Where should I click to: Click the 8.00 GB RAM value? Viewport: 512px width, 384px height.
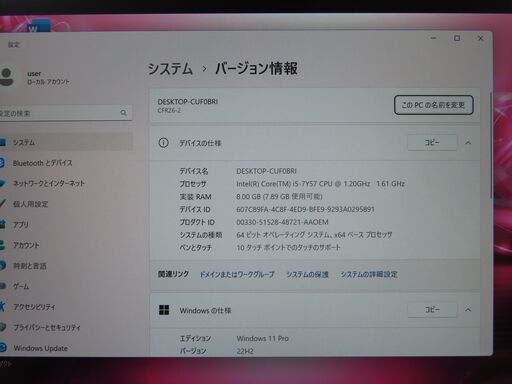[279, 197]
